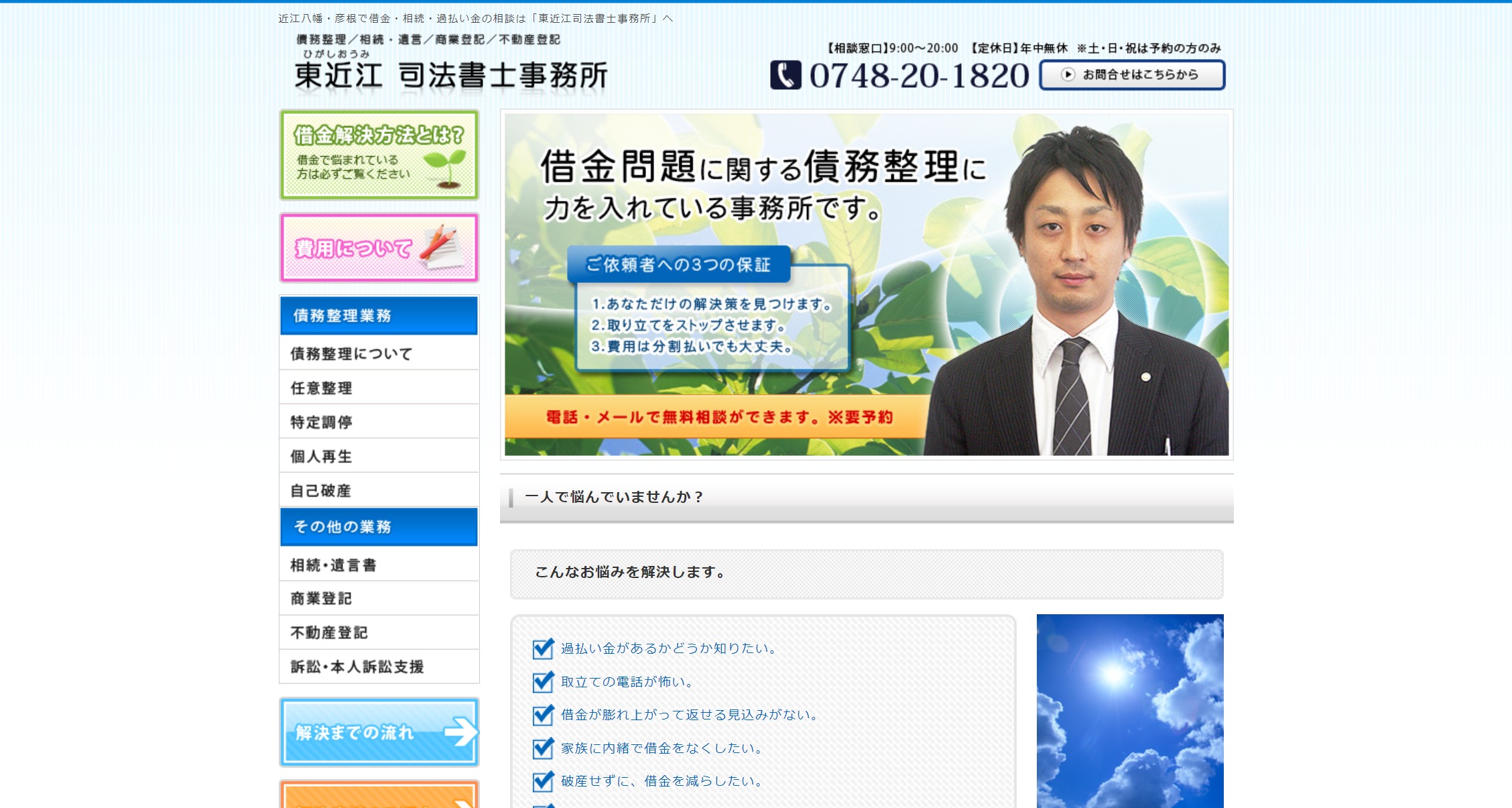Select 特定調停 in the sidebar

pyautogui.click(x=379, y=422)
